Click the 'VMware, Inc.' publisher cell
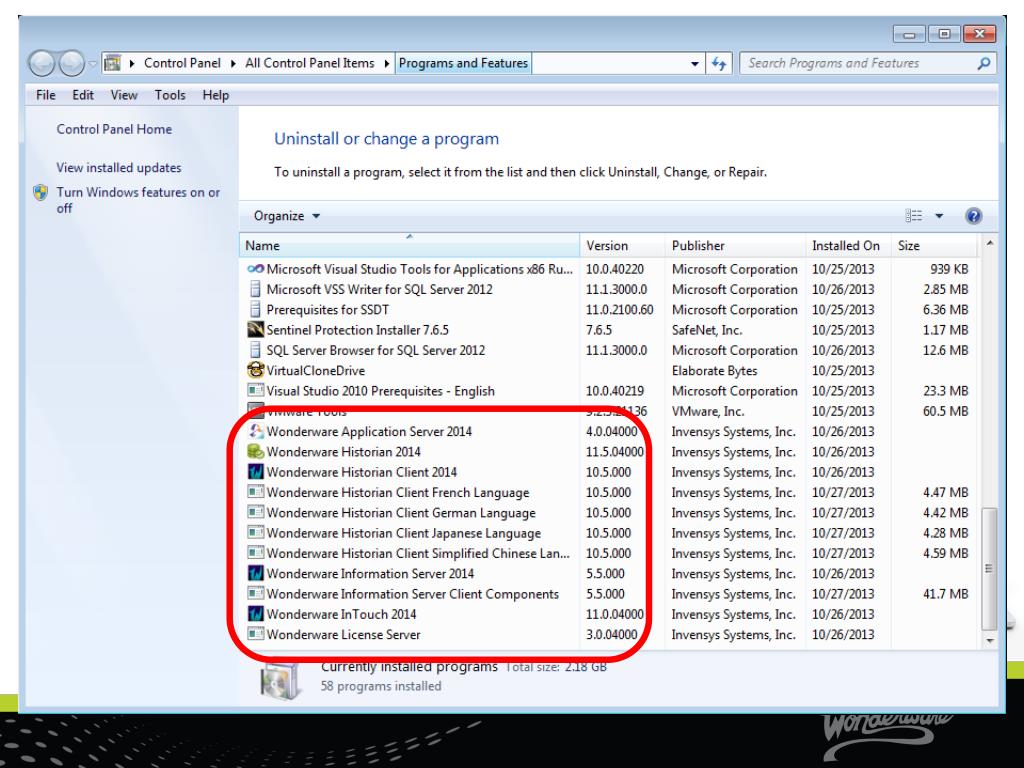1024x768 pixels. 708,411
